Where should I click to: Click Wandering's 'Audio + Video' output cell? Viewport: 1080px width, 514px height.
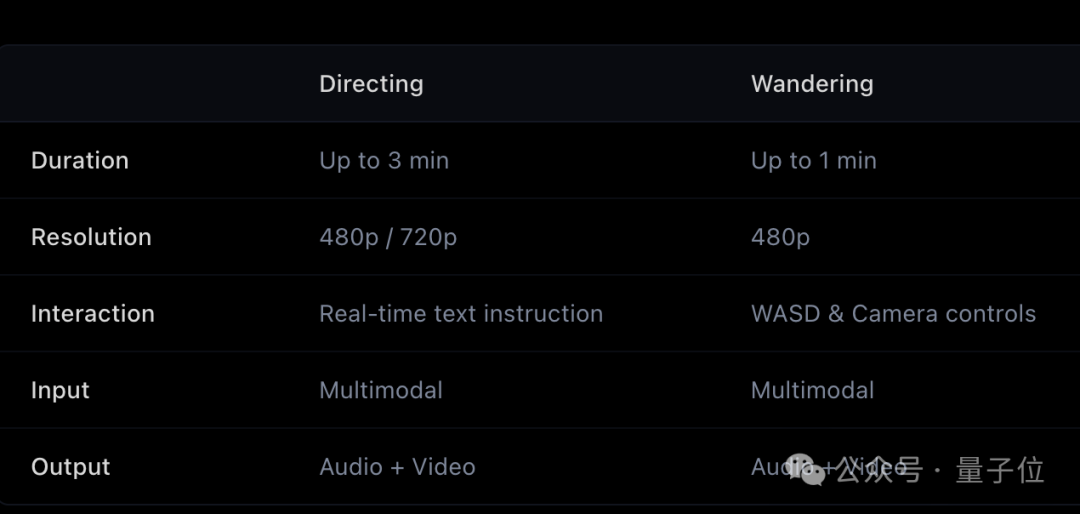(768, 466)
